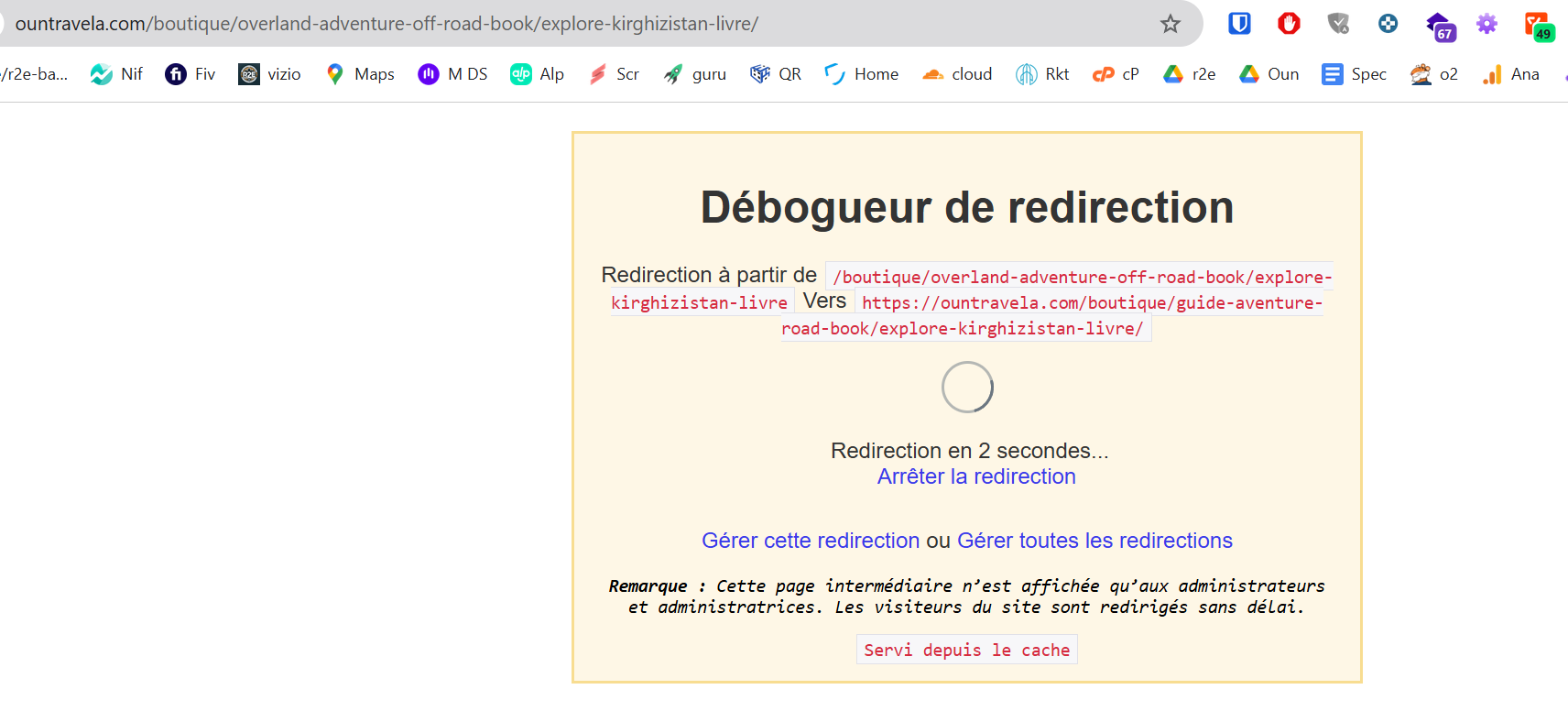Viewport: 1568px width, 722px height.
Task: Click Gérer cette redirection link
Action: 811,541
